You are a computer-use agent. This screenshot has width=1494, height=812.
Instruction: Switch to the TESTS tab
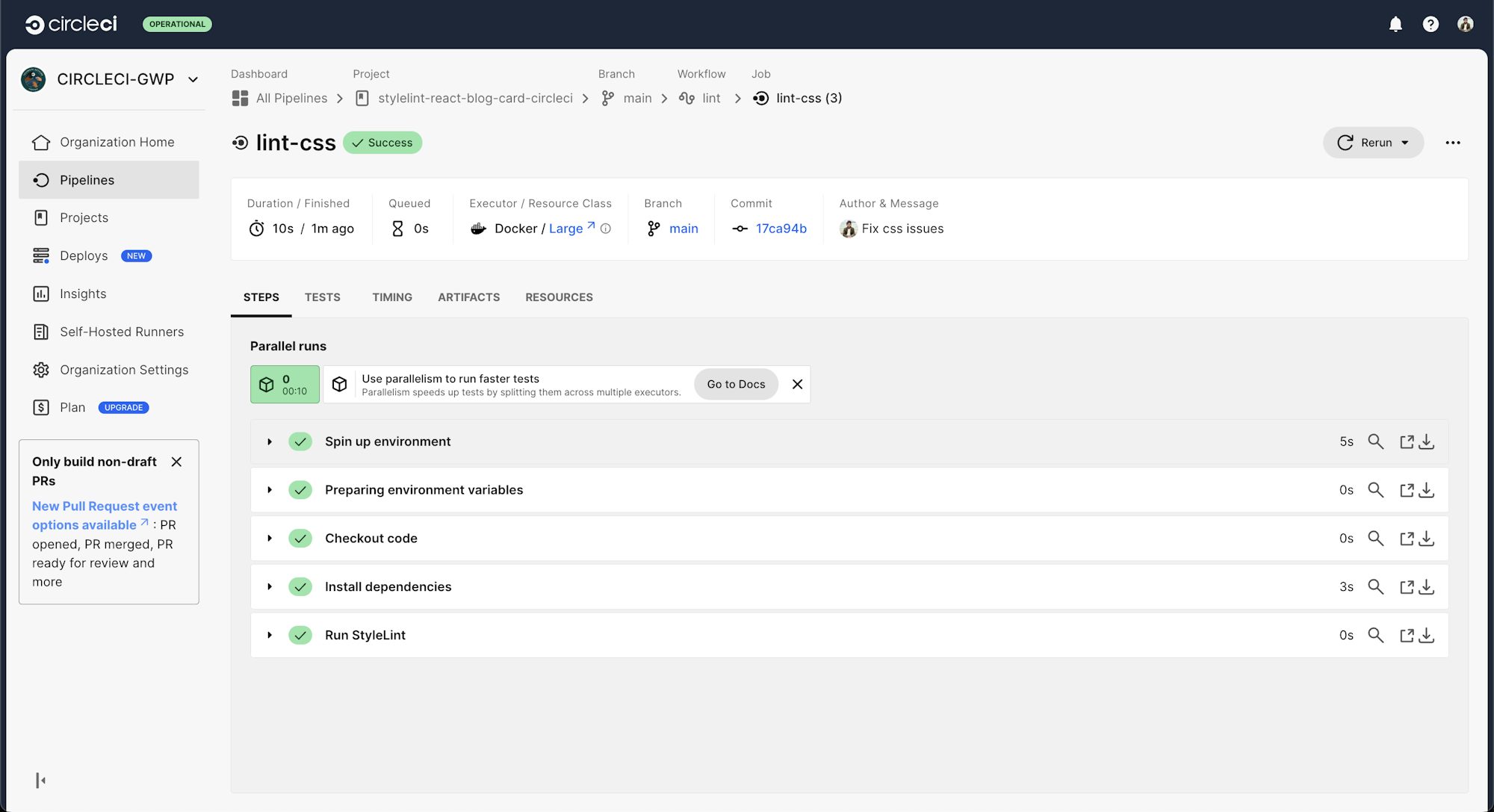[x=322, y=297]
